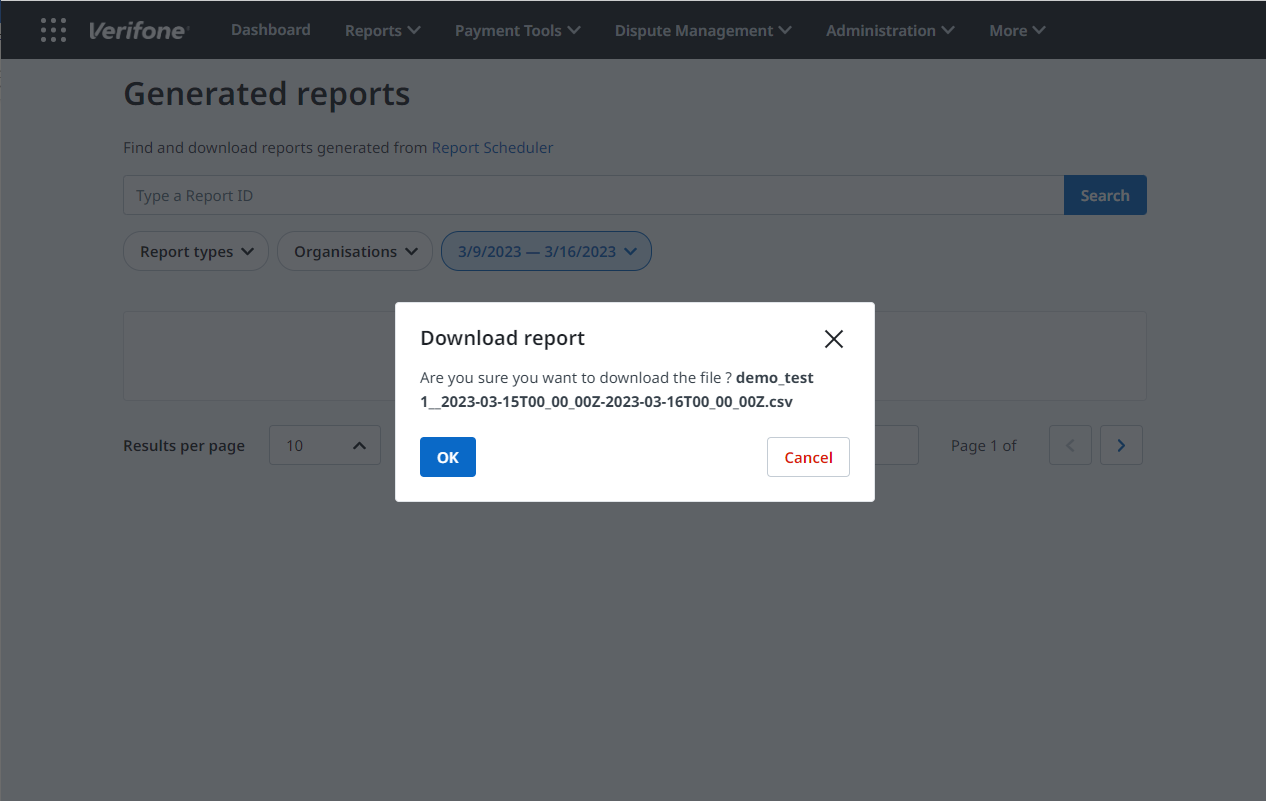Expand the Reports menu
The width and height of the screenshot is (1266, 801).
[x=383, y=30]
